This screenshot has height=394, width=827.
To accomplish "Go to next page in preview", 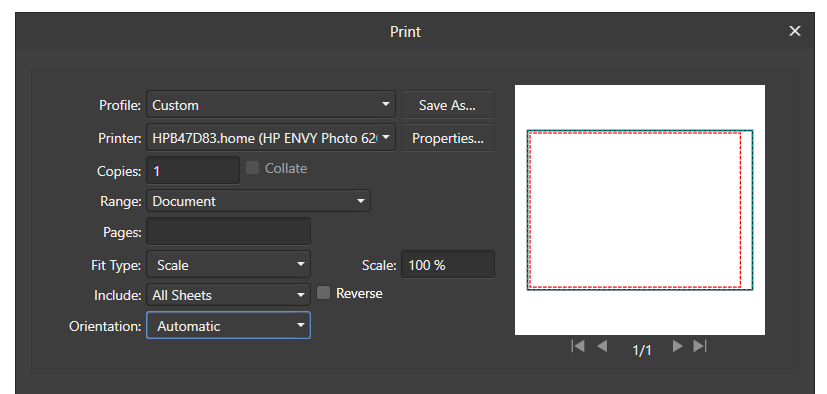I will [x=678, y=346].
